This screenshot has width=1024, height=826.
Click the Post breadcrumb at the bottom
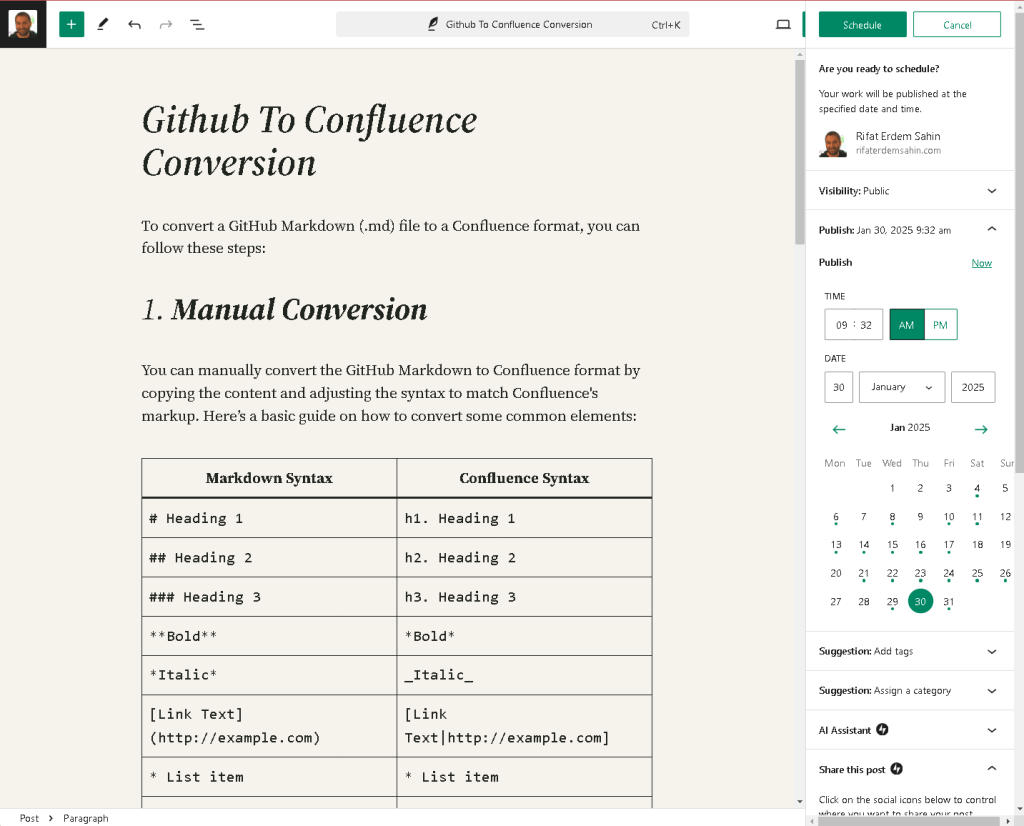click(29, 818)
